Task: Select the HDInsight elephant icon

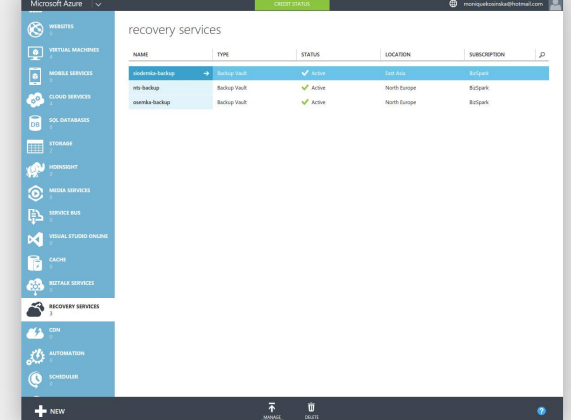Action: 35,170
